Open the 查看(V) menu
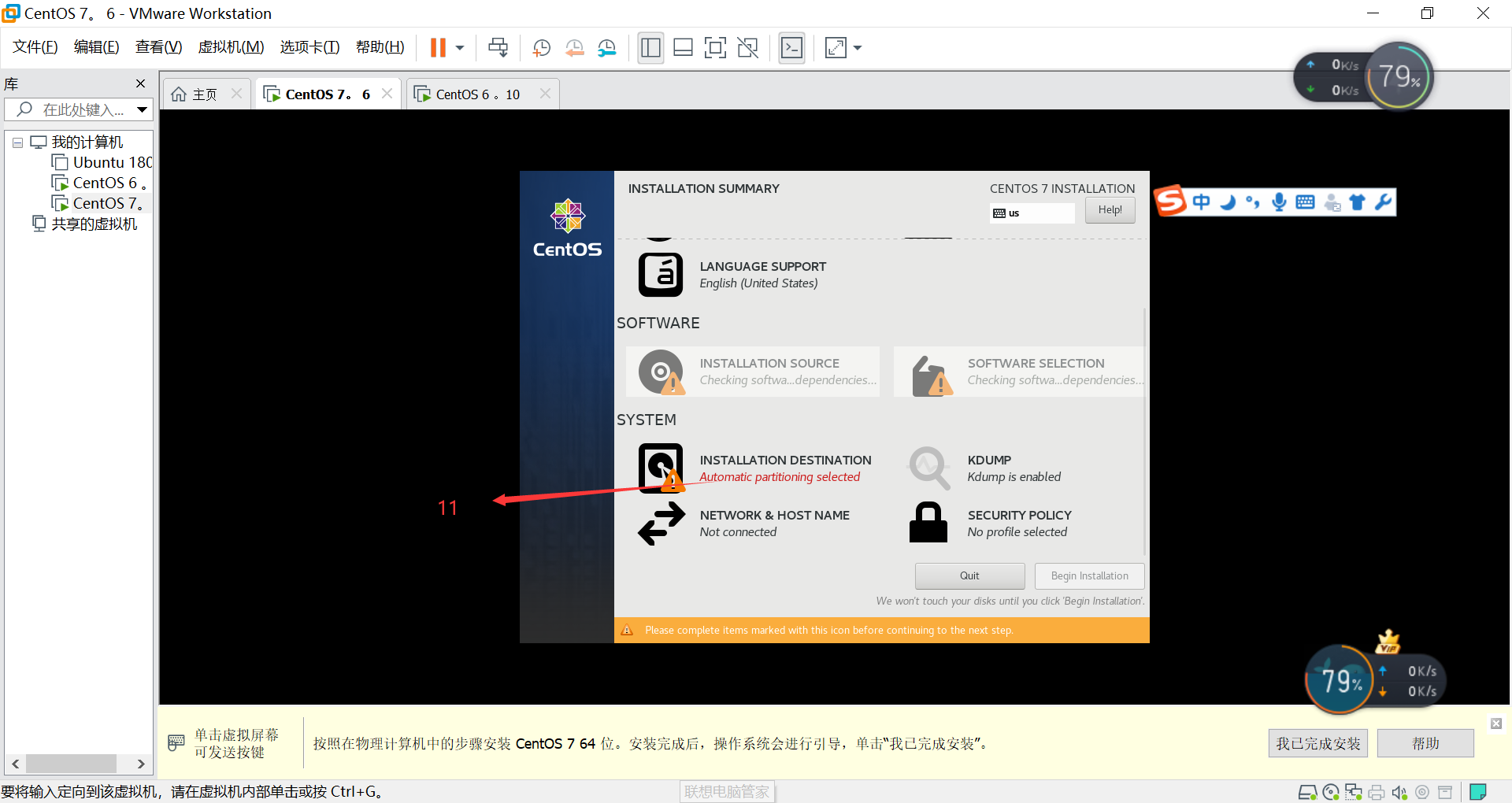This screenshot has width=1512, height=803. tap(159, 47)
